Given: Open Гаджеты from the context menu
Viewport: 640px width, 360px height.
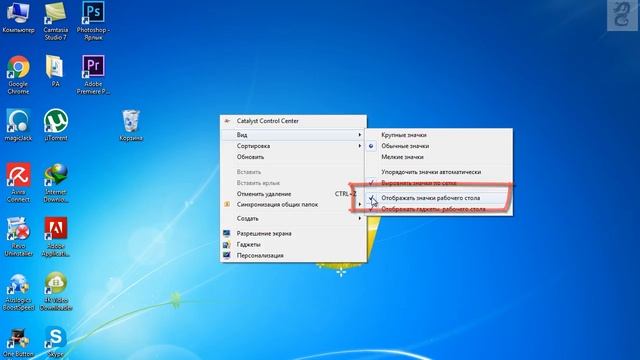Looking at the screenshot, I should [x=293, y=244].
